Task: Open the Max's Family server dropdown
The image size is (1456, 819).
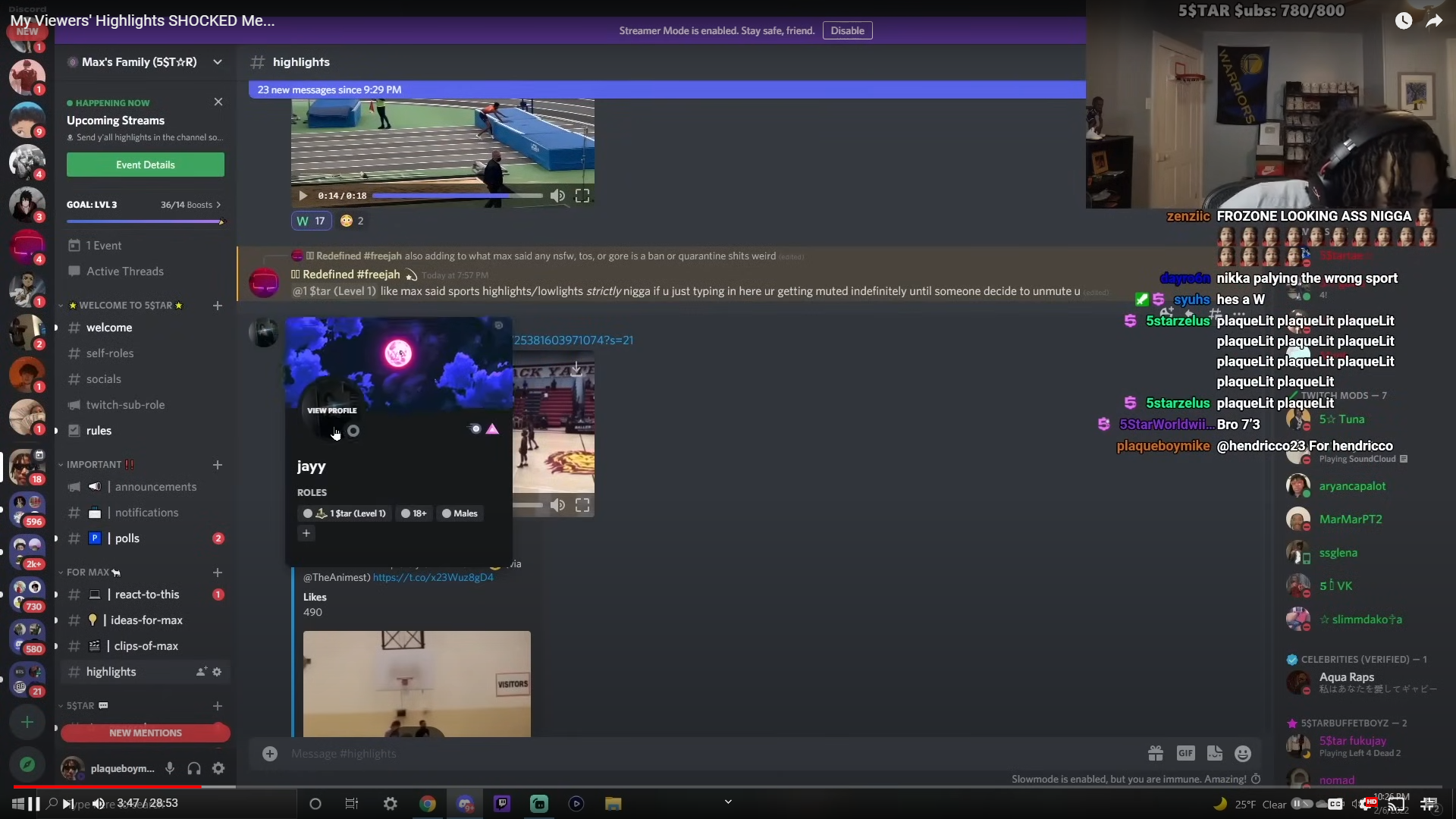Action: click(x=218, y=62)
